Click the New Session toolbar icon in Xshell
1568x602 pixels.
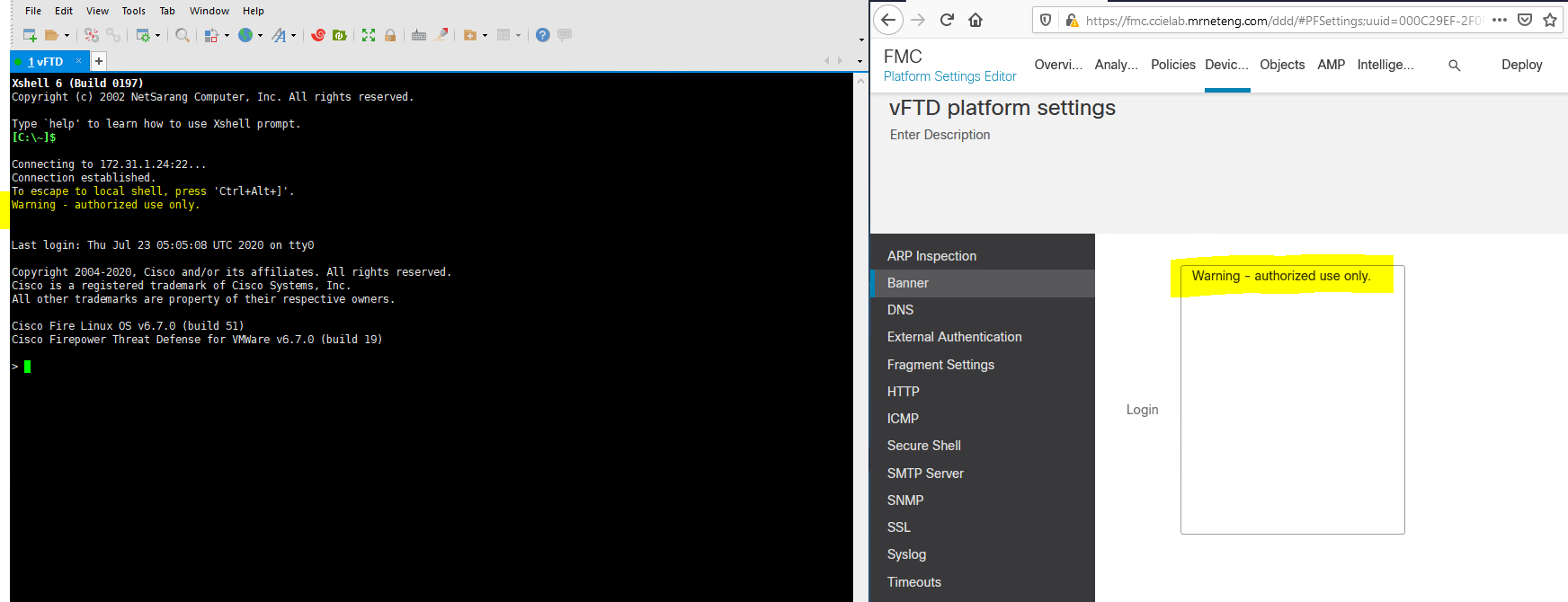[30, 35]
